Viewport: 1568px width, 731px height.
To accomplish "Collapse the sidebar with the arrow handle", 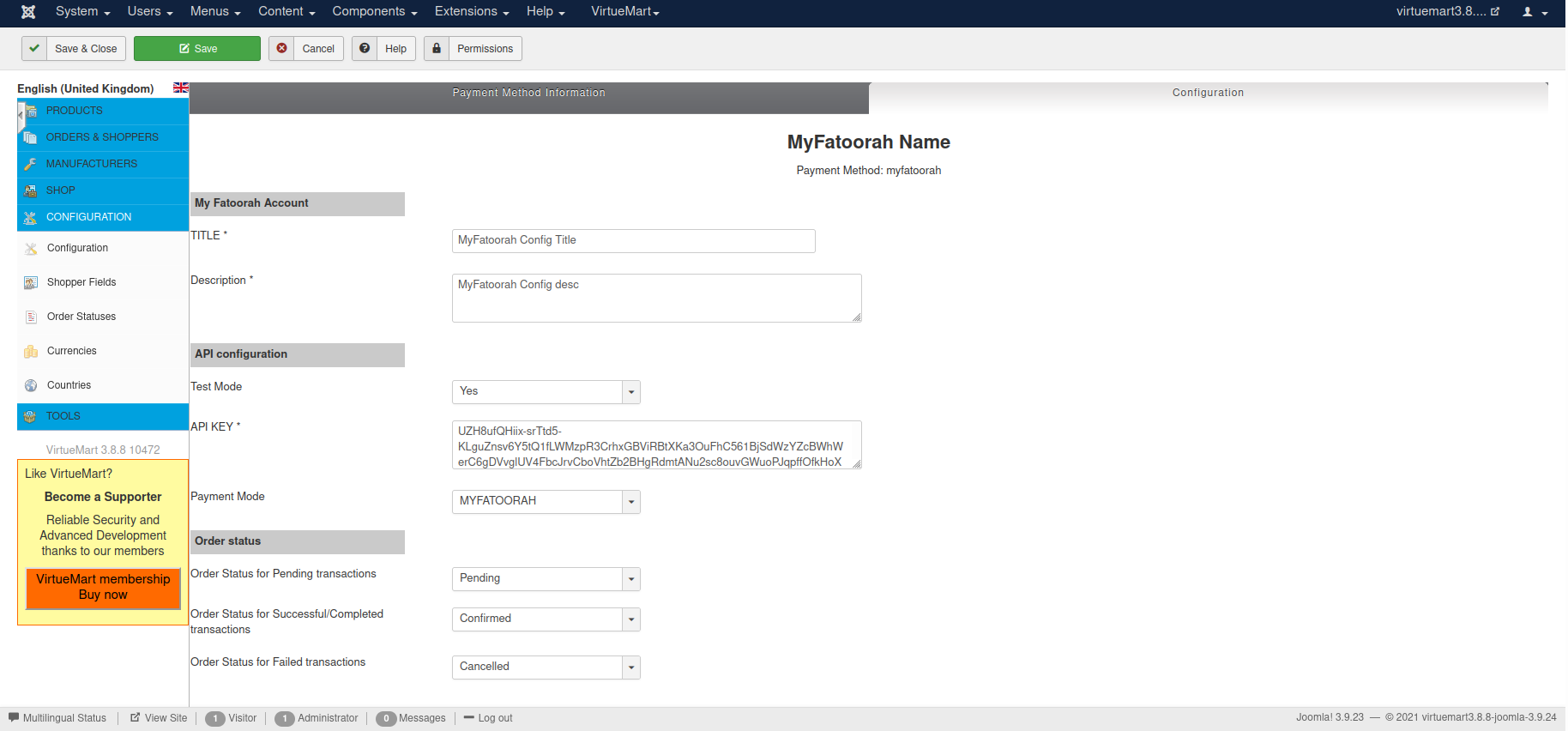I will [21, 115].
